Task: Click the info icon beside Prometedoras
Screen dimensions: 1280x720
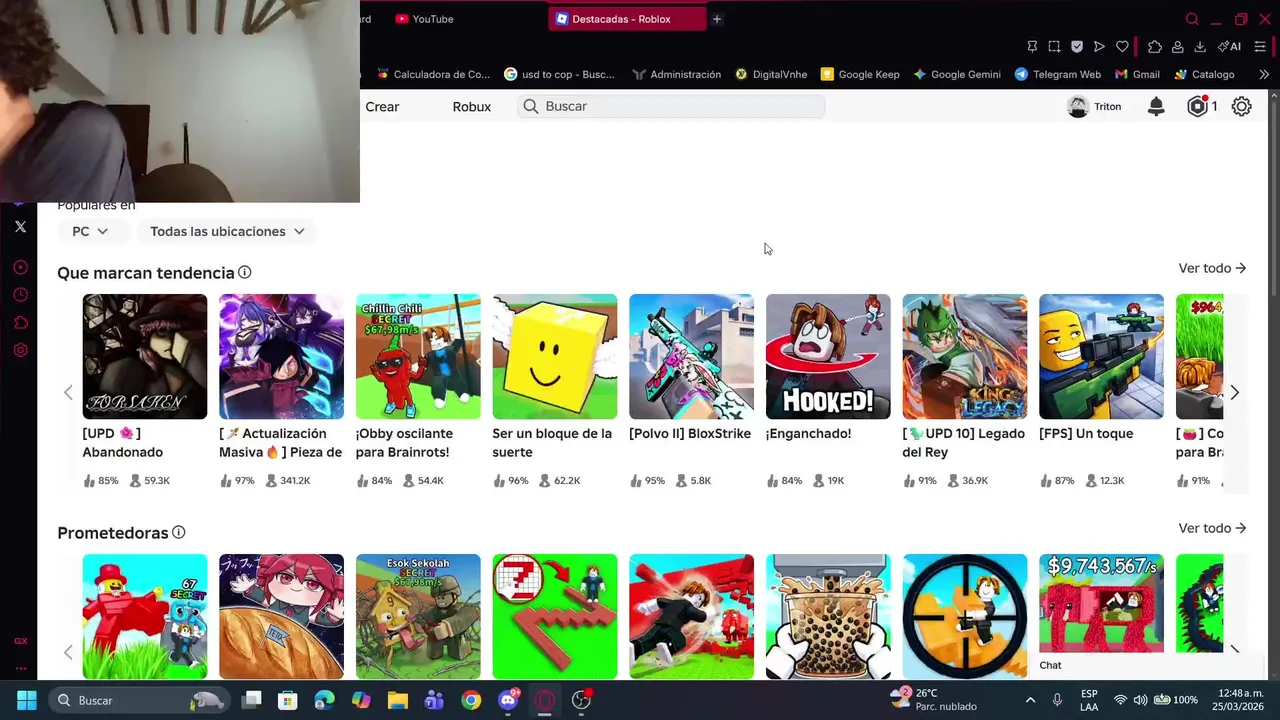Action: pyautogui.click(x=178, y=532)
